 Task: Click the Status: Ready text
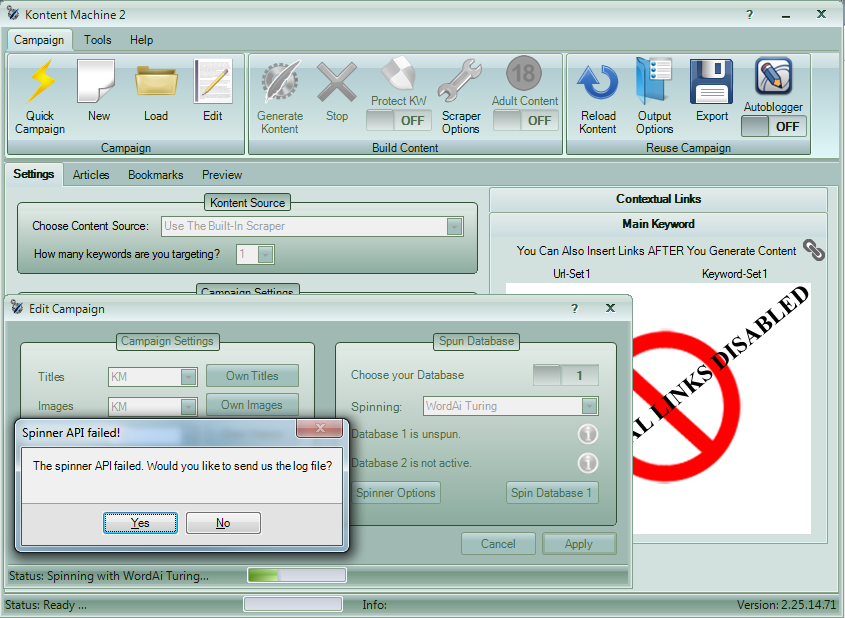coord(45,605)
